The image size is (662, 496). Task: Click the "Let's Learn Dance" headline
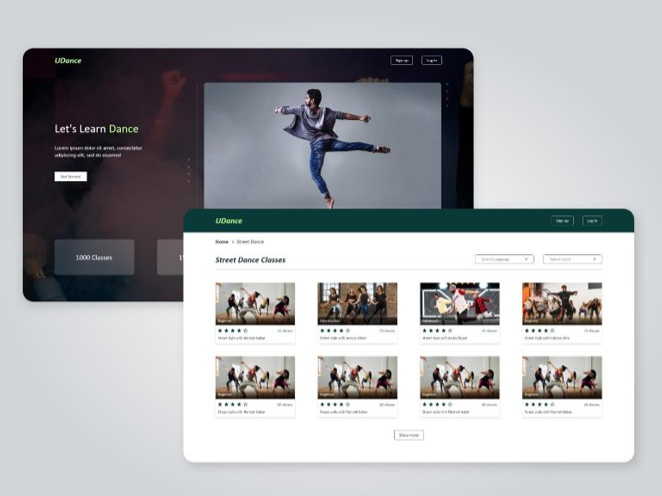point(96,129)
